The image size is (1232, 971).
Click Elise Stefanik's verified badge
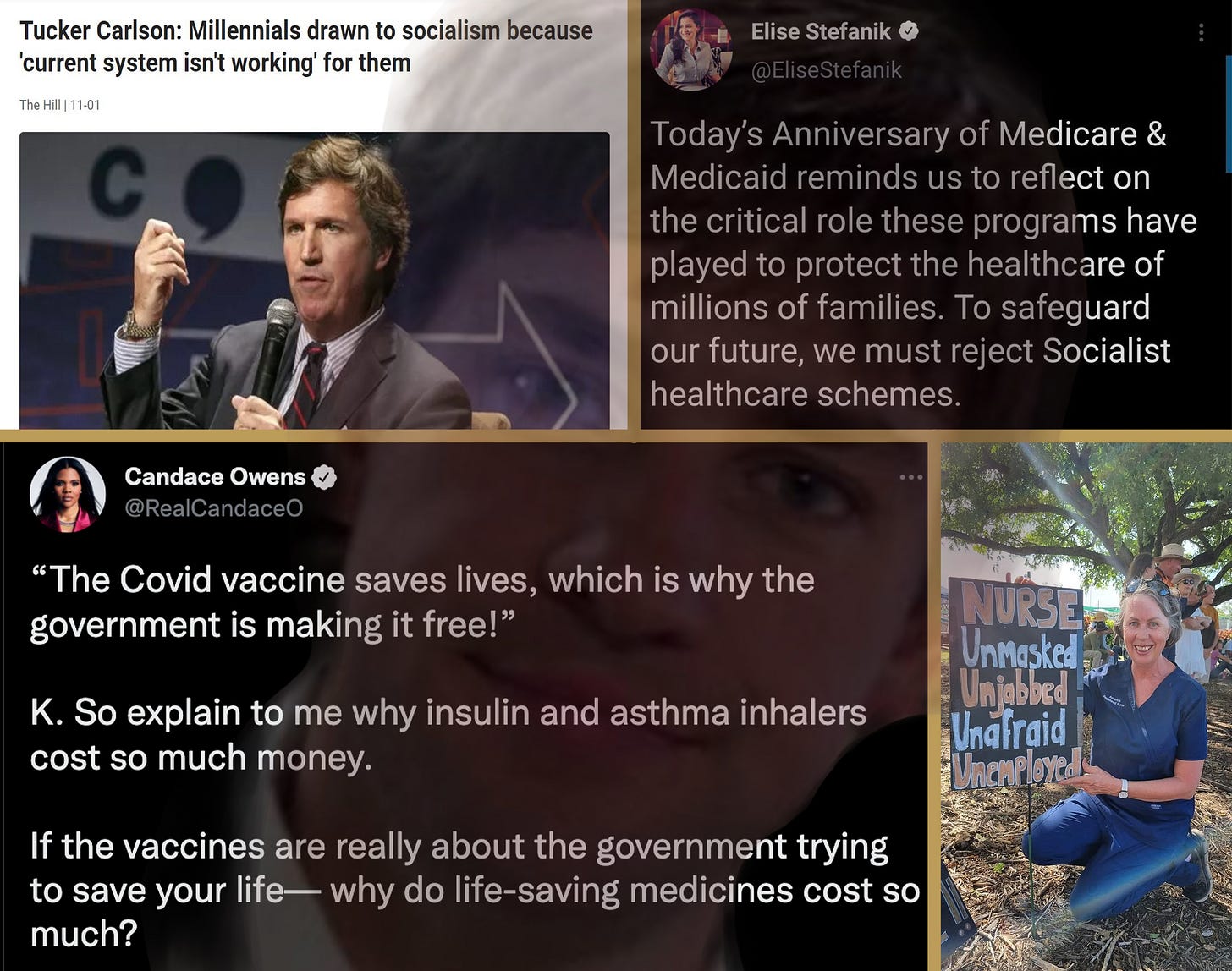[x=909, y=32]
